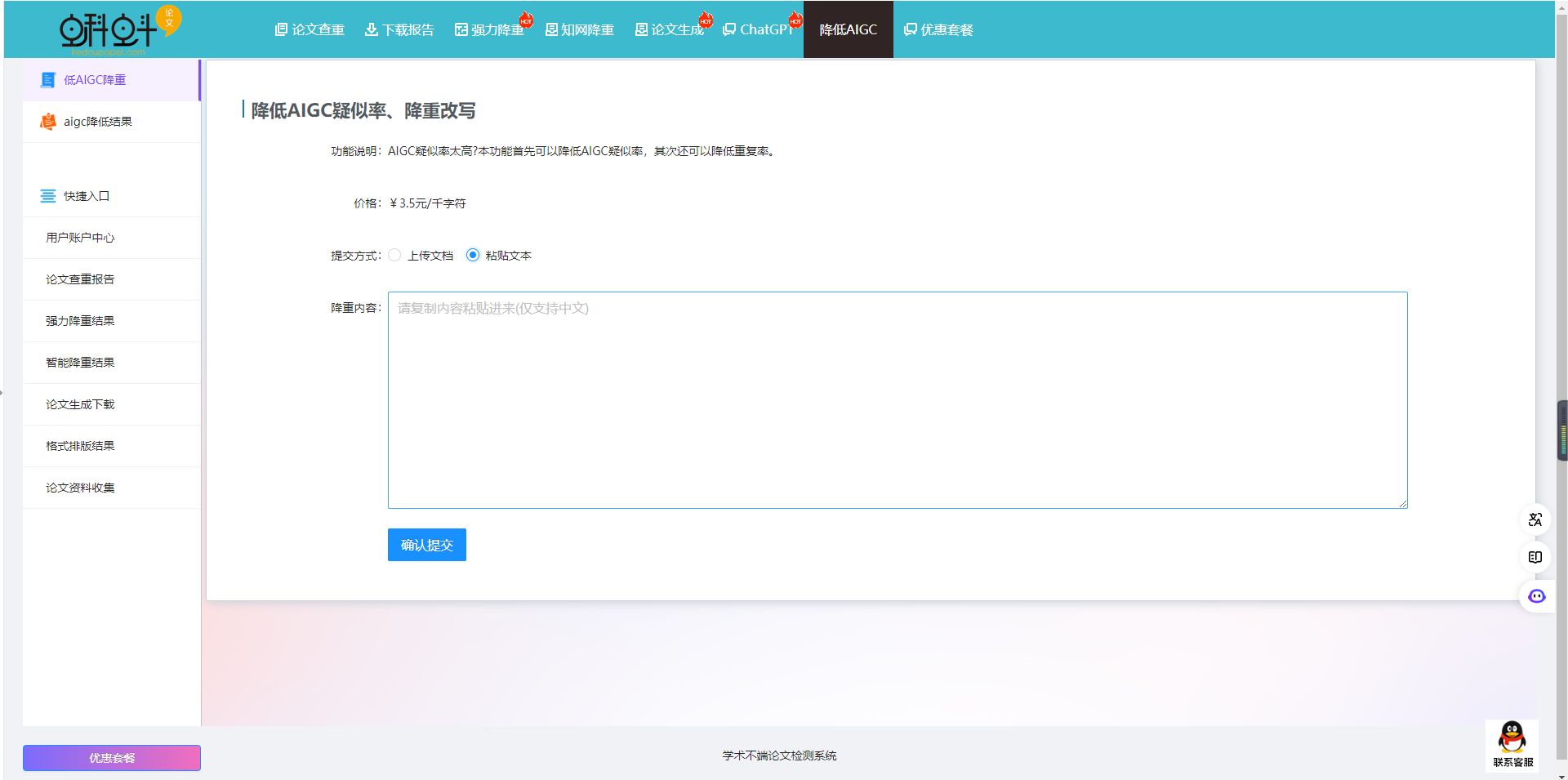Click the 低AIGC降重 document icon
The height and width of the screenshot is (780, 1568).
pos(48,80)
